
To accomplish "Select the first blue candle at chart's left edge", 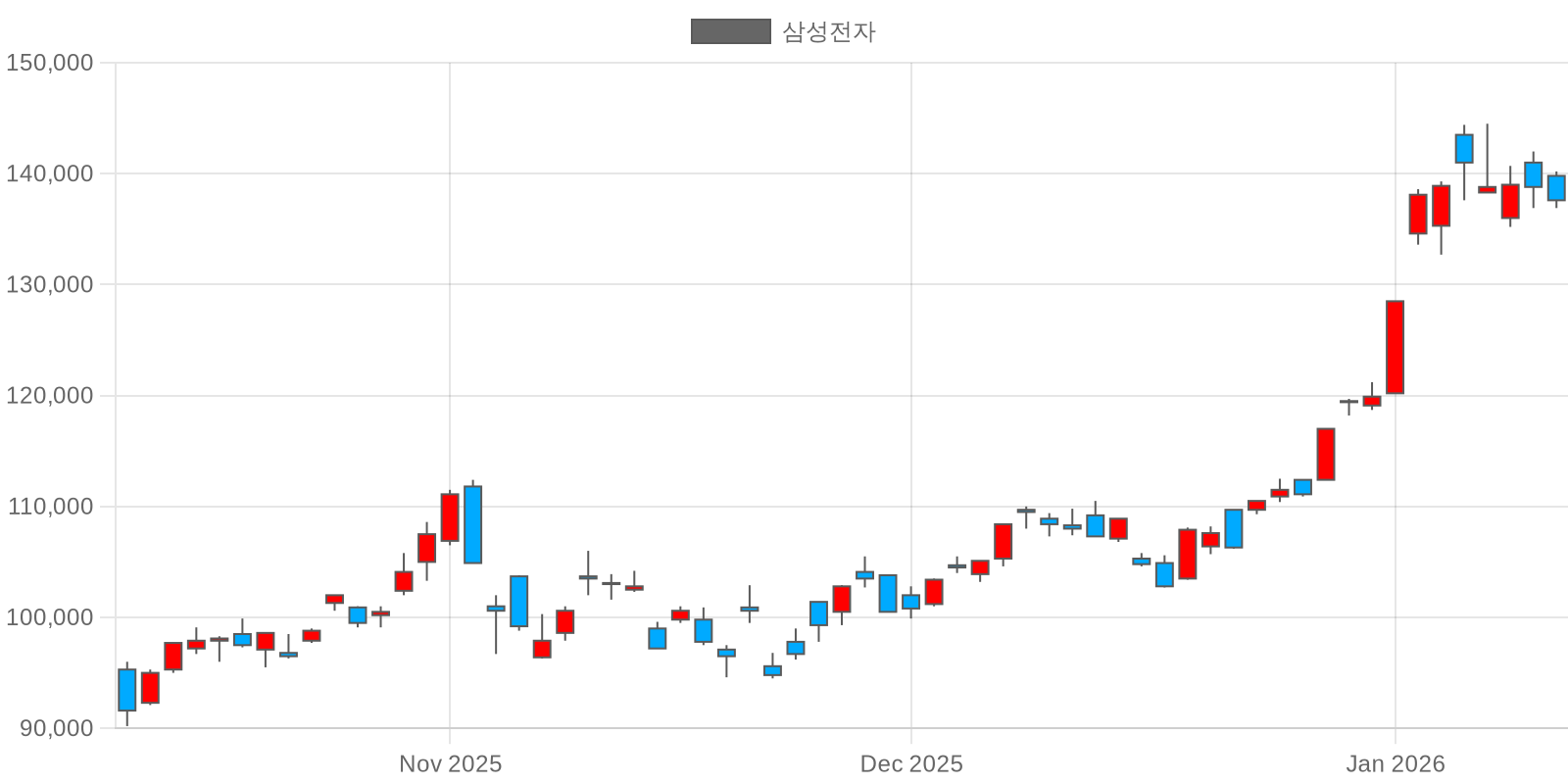I will pos(126,690).
